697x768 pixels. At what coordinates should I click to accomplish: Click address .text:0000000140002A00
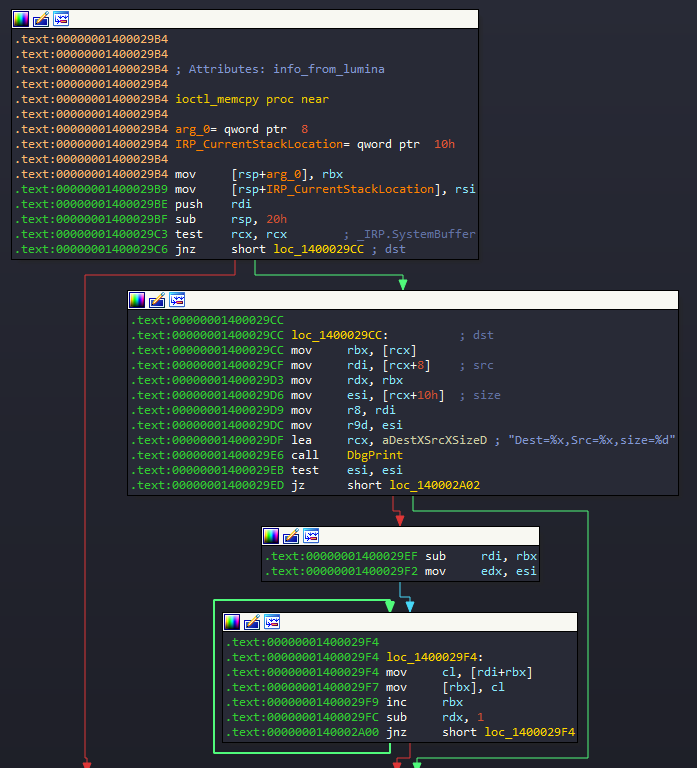click(302, 732)
